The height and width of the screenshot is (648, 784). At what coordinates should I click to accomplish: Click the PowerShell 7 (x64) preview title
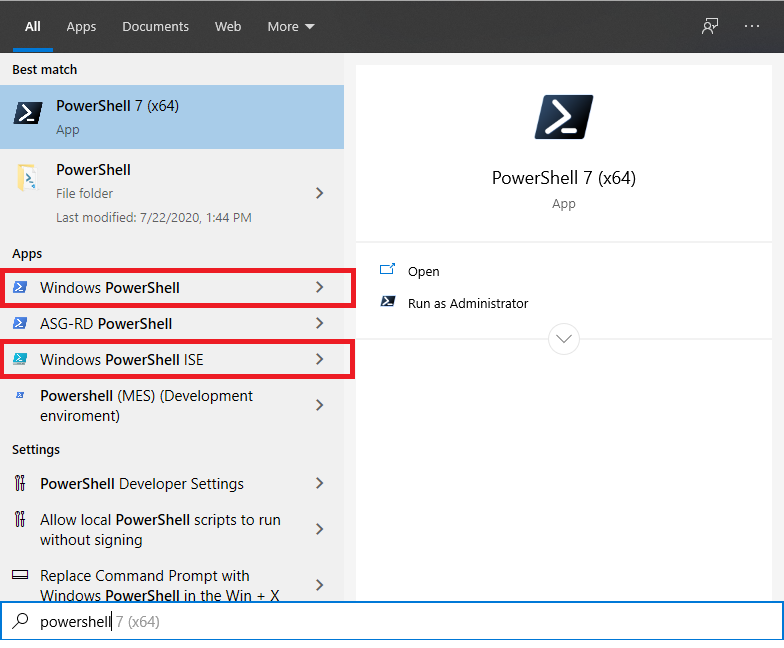click(564, 178)
